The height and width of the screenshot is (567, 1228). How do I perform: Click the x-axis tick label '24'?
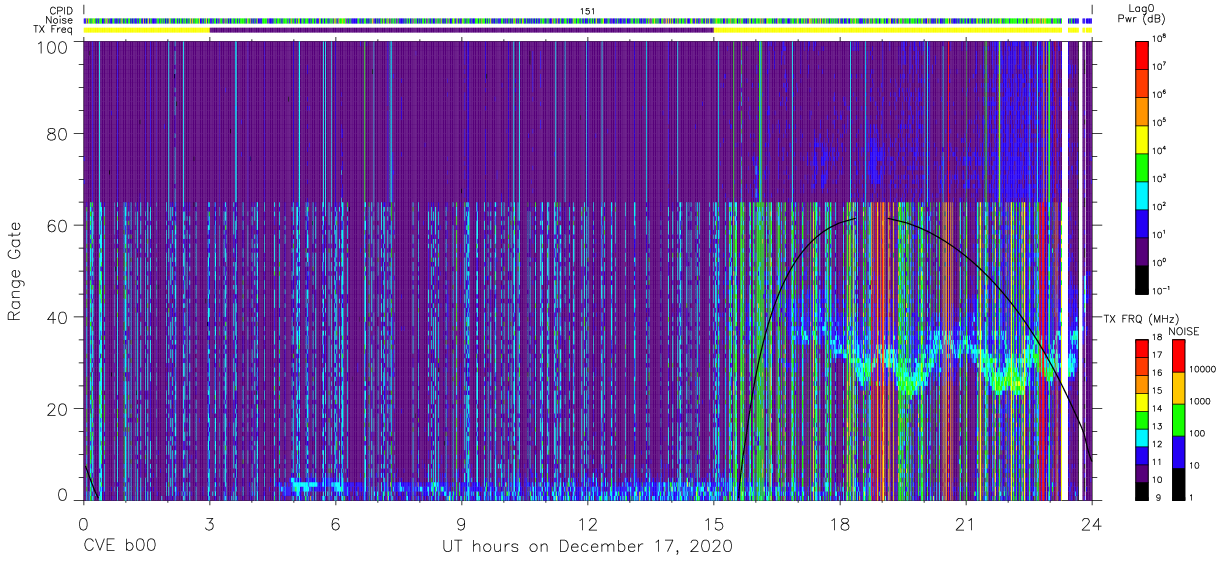pos(1092,523)
